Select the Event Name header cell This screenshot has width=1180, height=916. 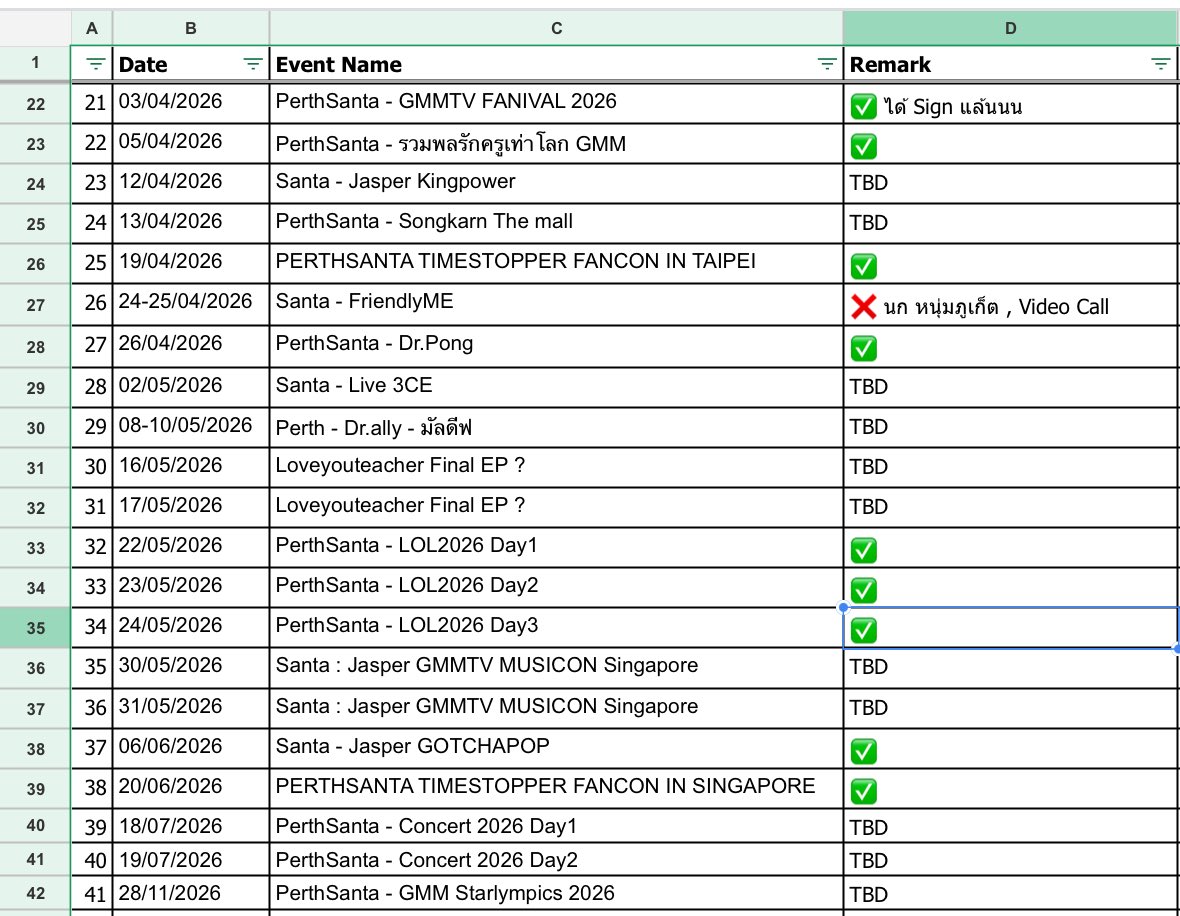[556, 64]
